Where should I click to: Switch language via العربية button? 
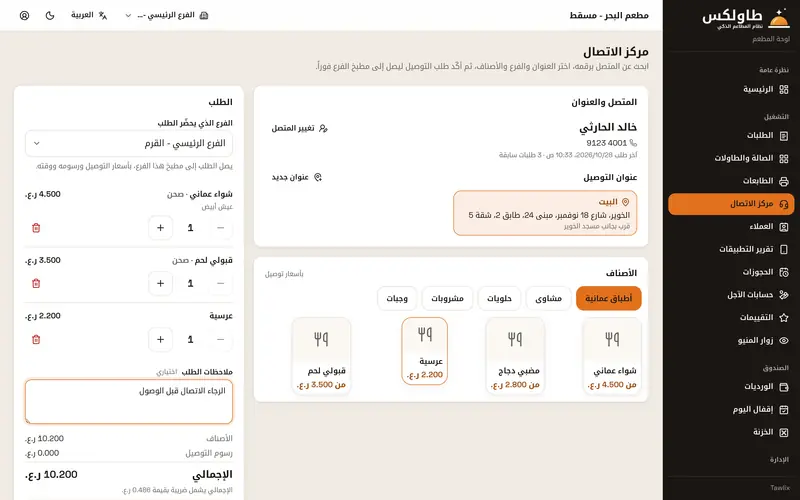click(89, 15)
